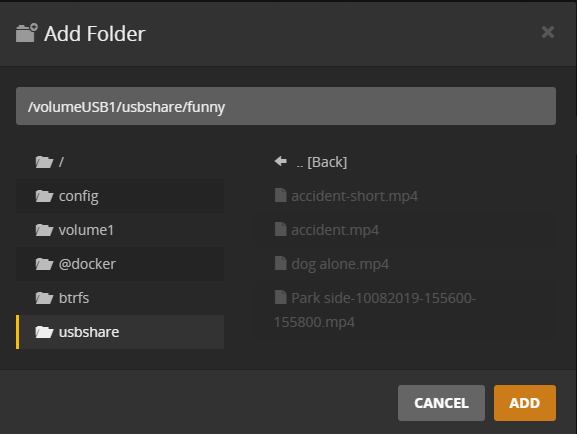Click the usbshare folder icon
The height and width of the screenshot is (434, 577).
click(45, 332)
